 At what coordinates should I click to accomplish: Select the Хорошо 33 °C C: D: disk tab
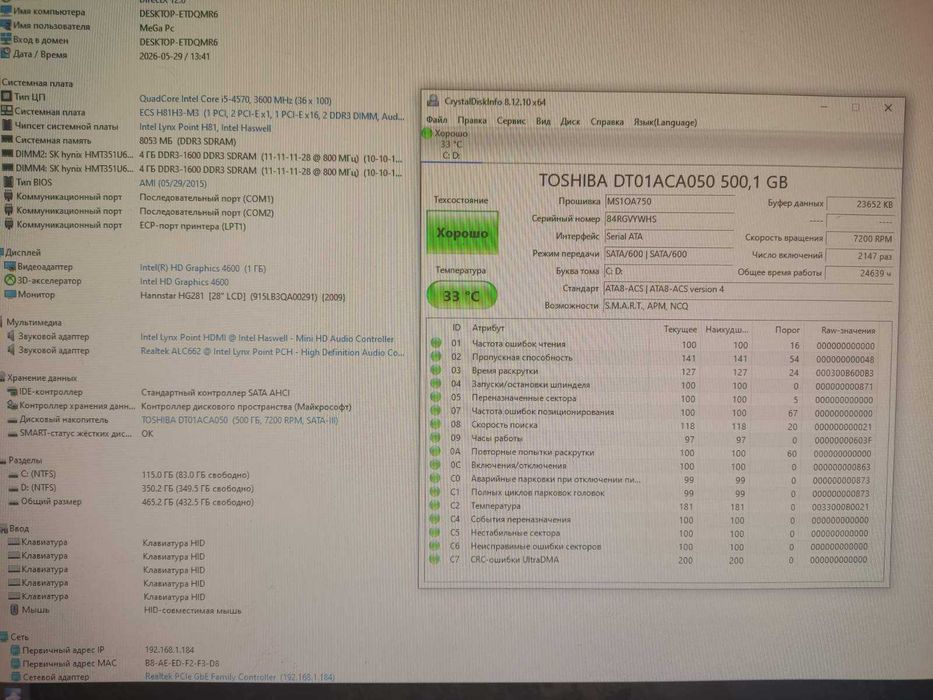(452, 145)
